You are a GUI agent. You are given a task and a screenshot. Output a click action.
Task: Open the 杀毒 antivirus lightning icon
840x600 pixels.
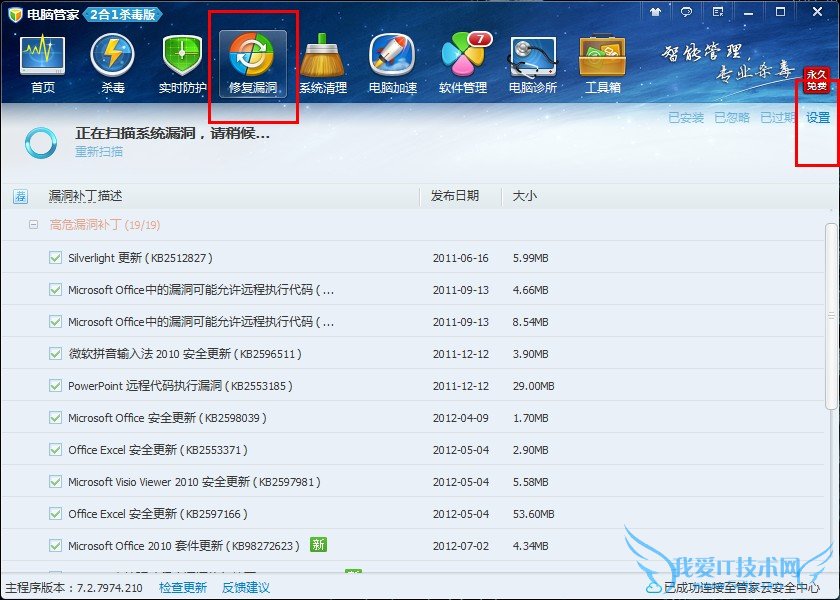tap(112, 64)
